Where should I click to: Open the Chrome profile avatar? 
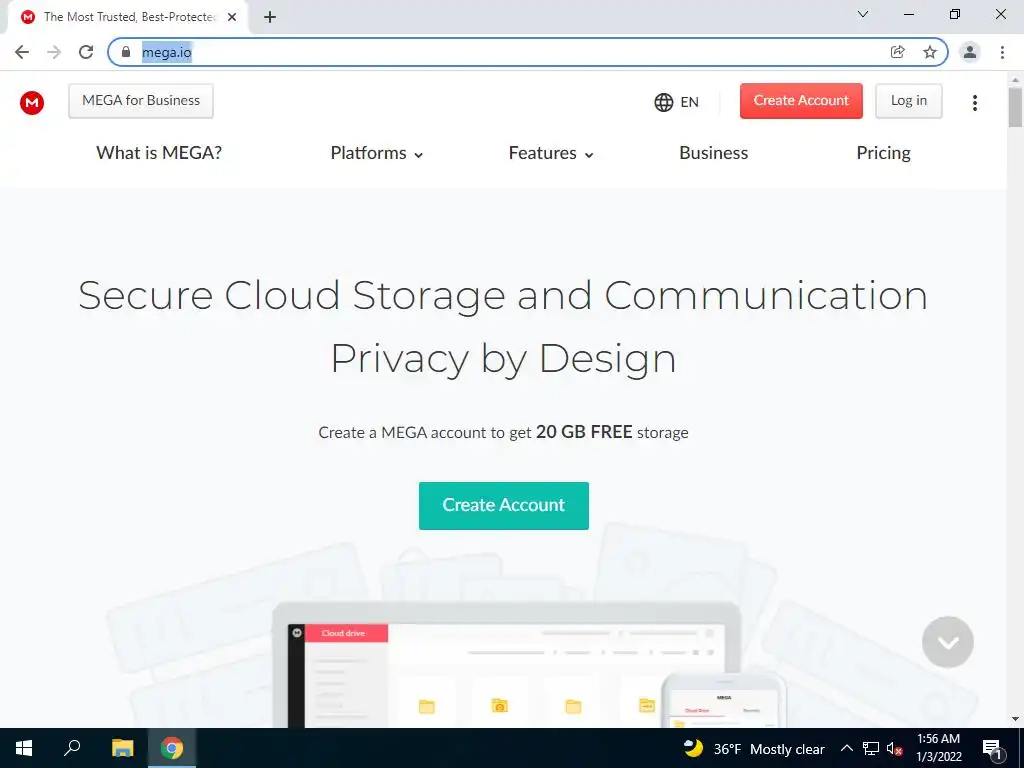coord(970,52)
